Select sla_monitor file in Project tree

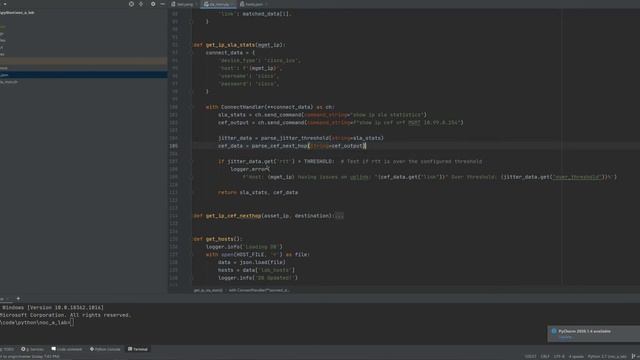[9, 82]
